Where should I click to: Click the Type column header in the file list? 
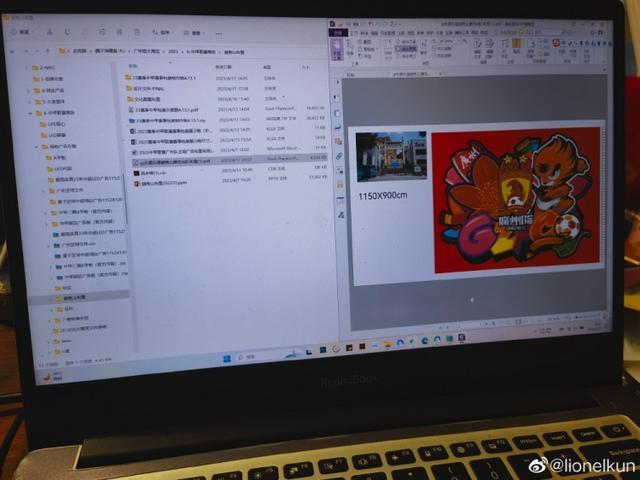pyautogui.click(x=267, y=67)
